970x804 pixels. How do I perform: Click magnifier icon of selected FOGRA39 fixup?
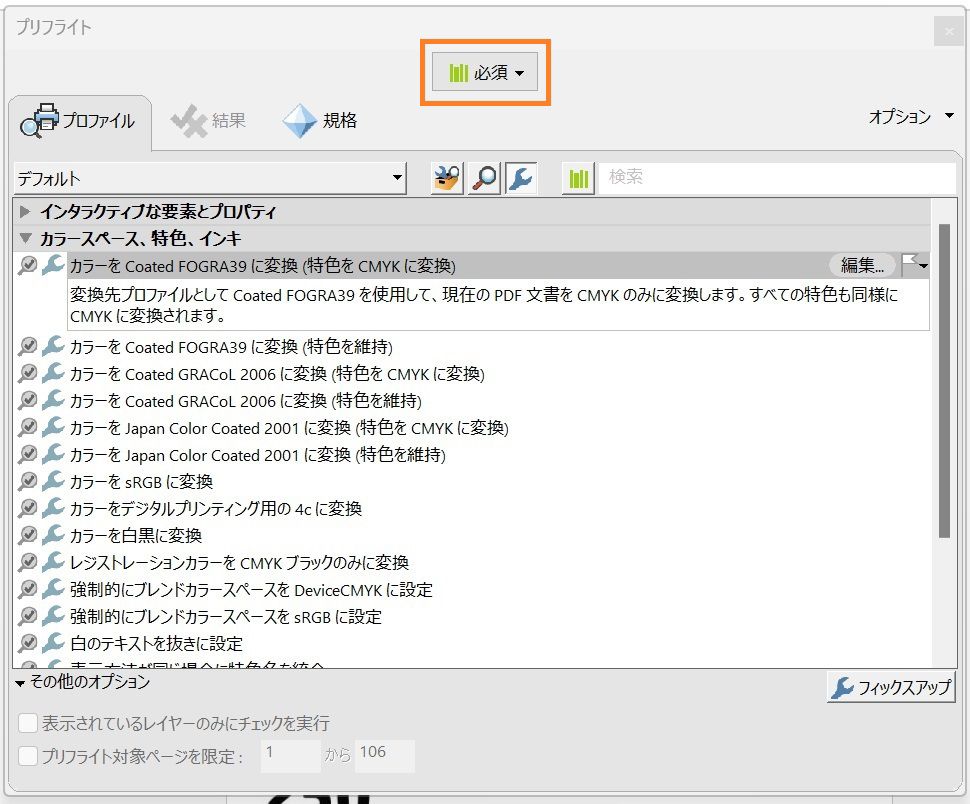click(28, 265)
